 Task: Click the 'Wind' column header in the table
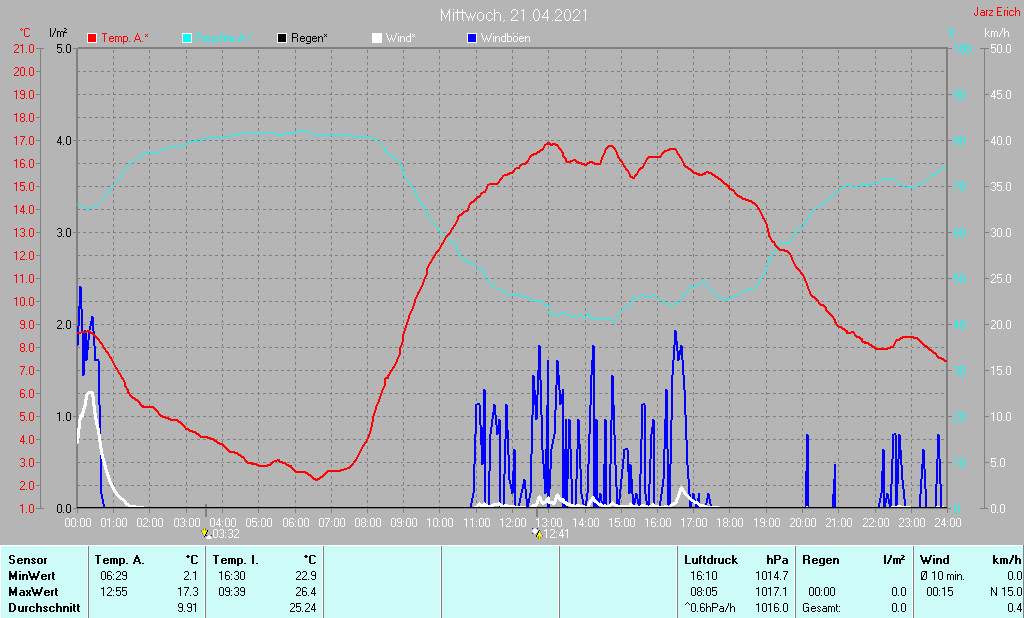point(935,560)
